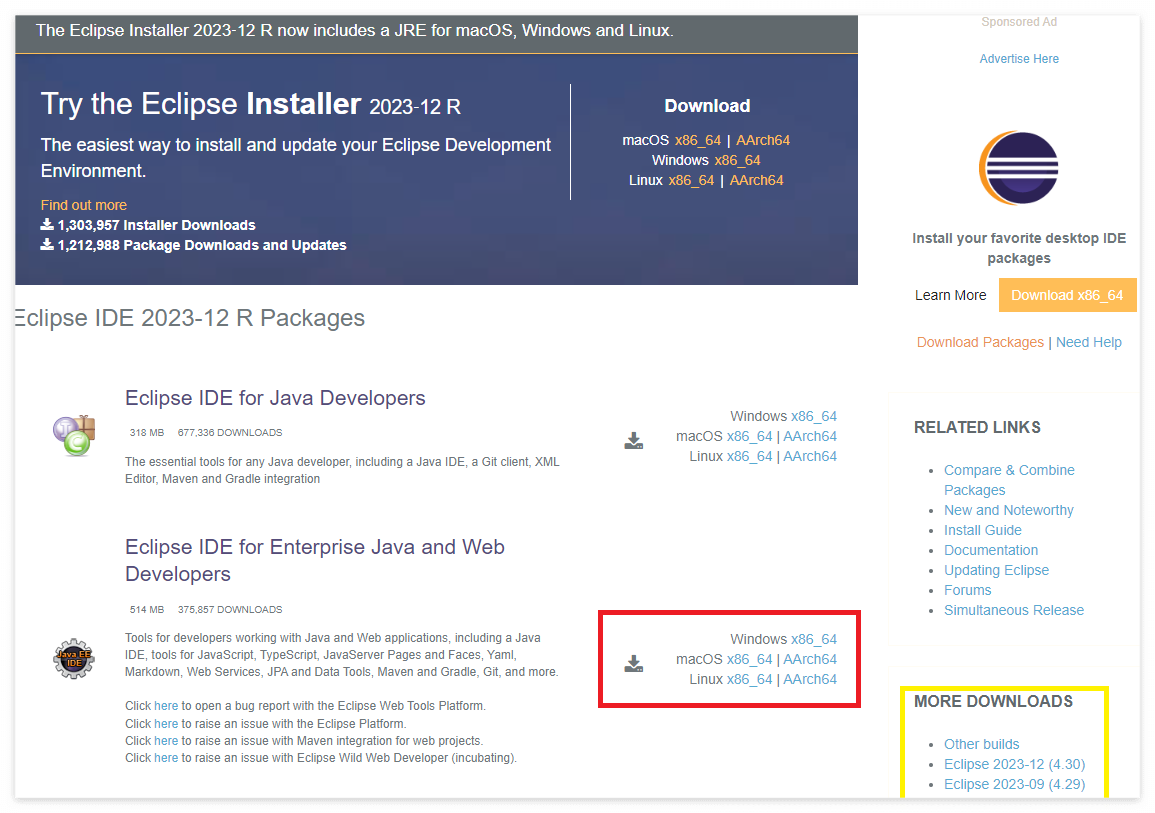Get Java Developers Windows x86_64 build

[x=814, y=416]
